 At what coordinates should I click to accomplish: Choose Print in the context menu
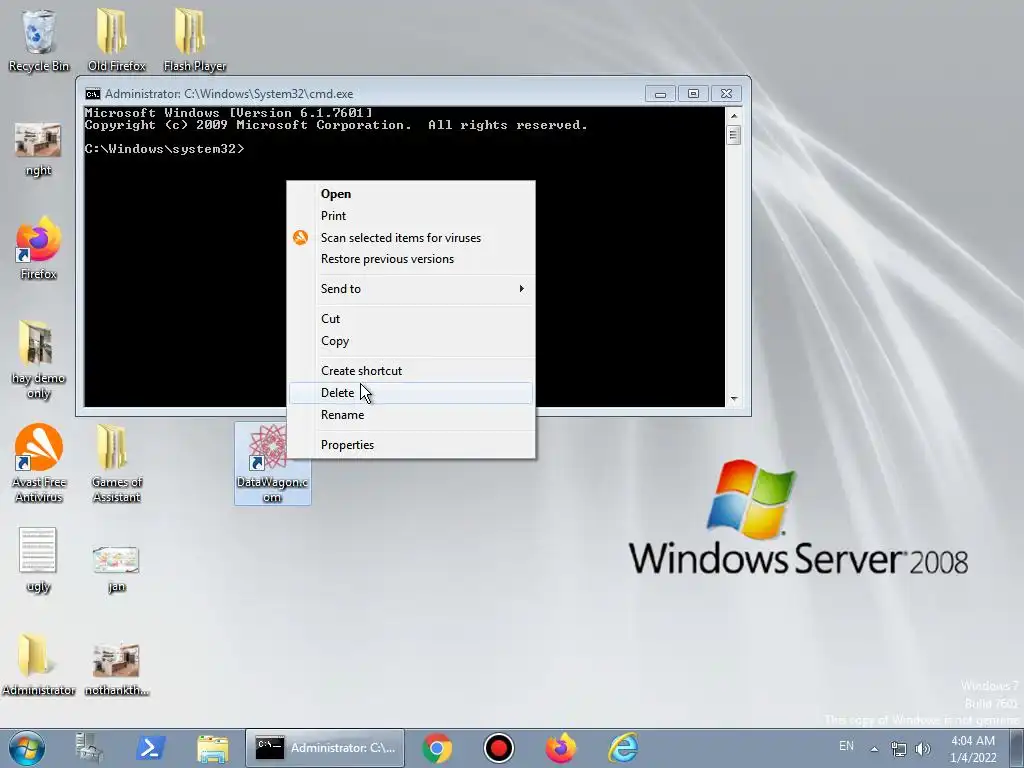tap(411, 216)
